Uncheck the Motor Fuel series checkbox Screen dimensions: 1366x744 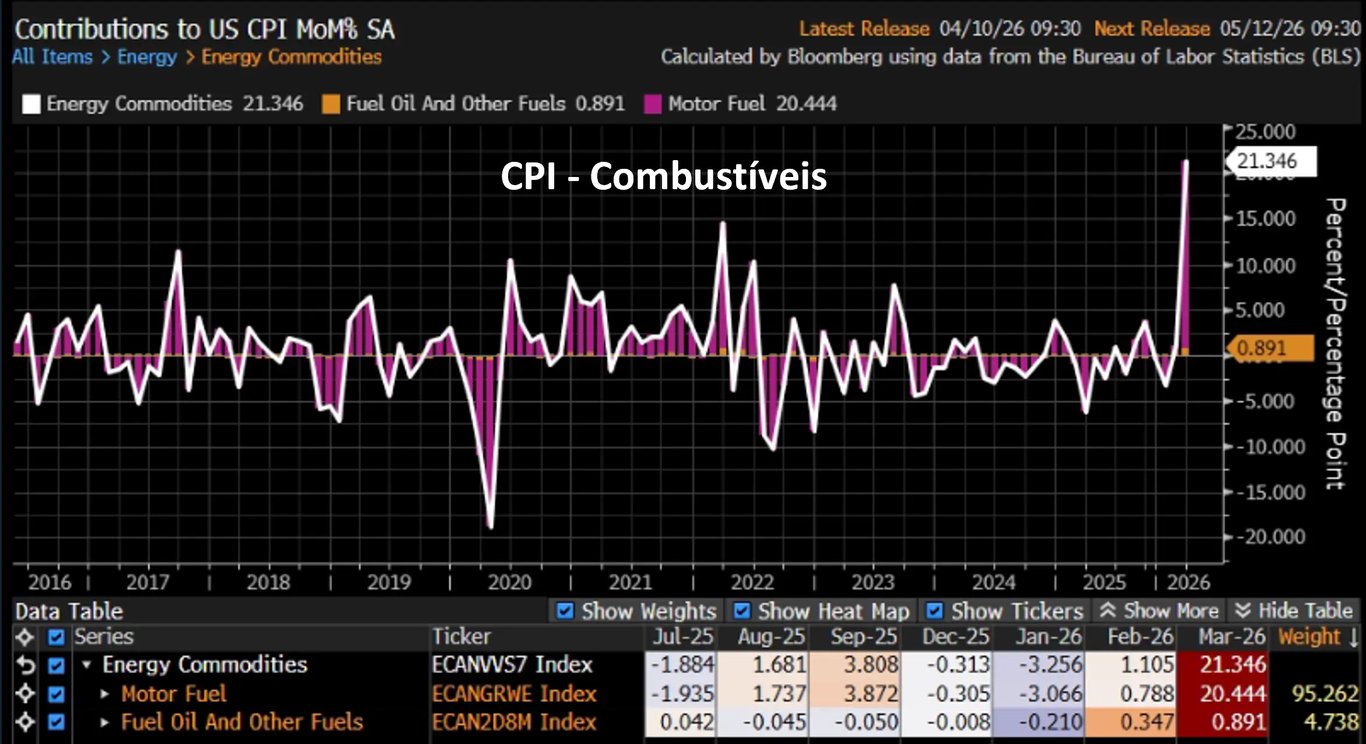tap(56, 694)
